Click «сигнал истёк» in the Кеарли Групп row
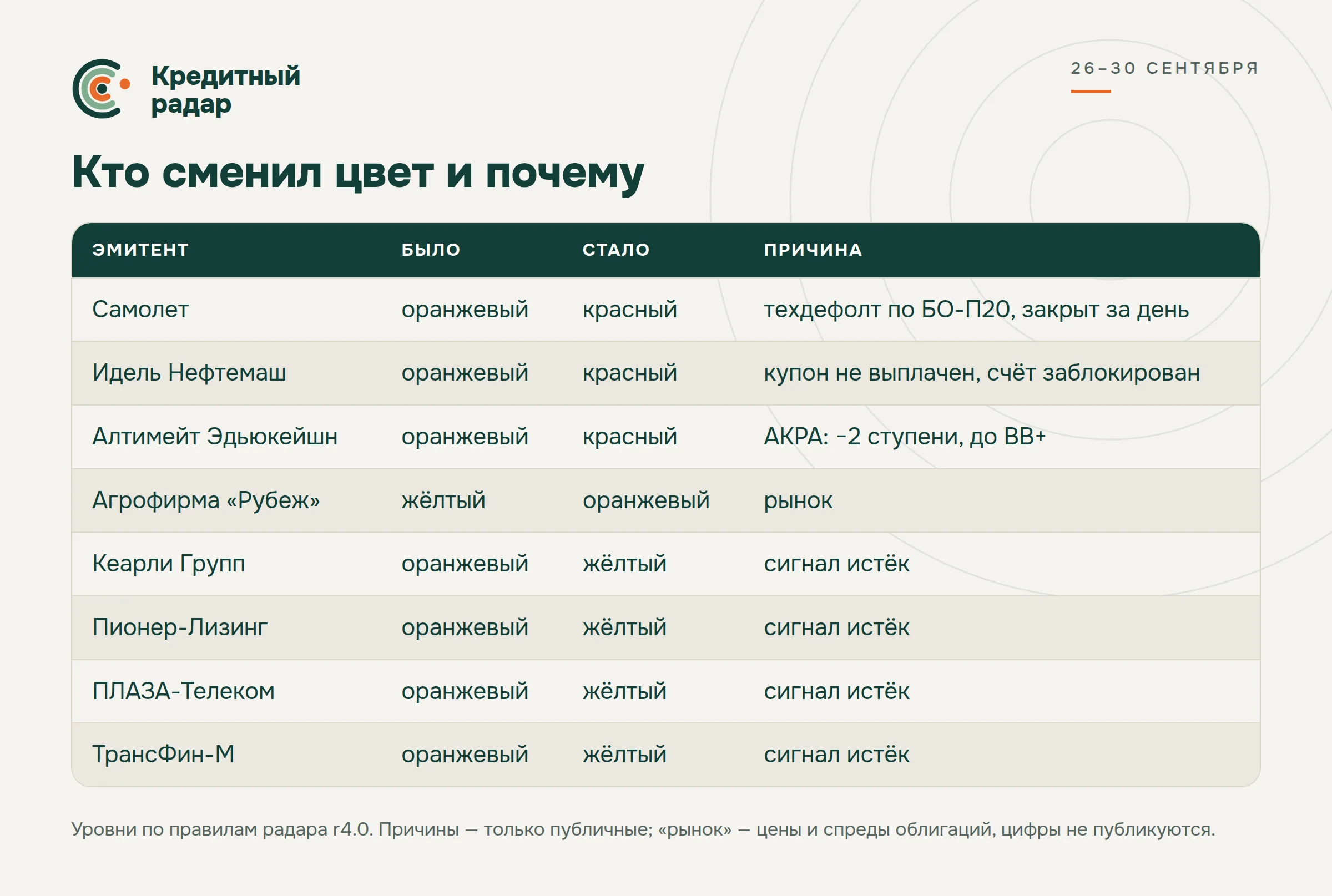 pyautogui.click(x=836, y=564)
